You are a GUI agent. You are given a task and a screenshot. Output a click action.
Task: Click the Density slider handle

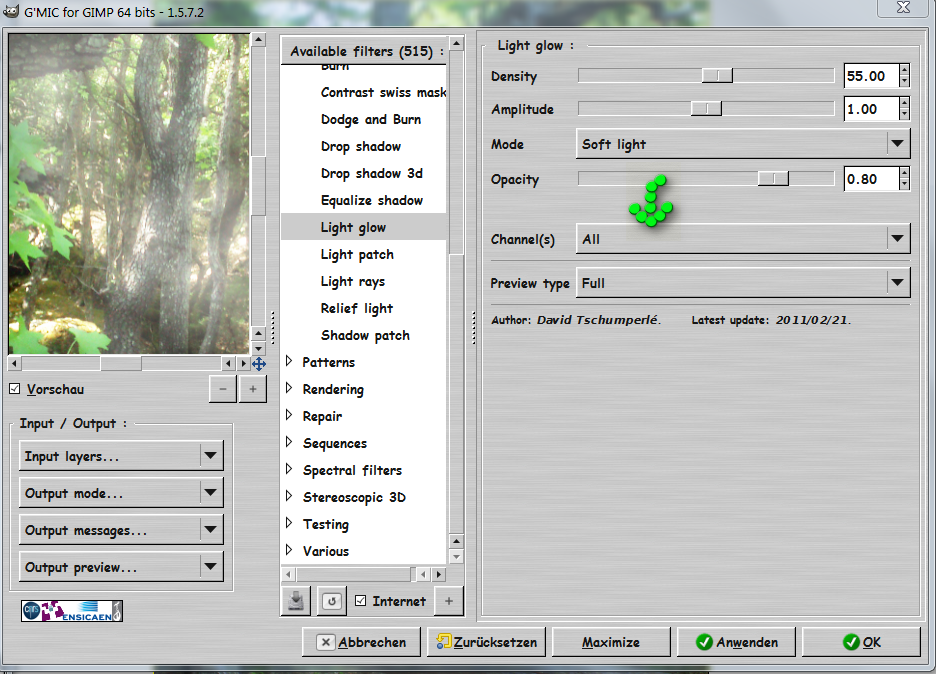coord(717,75)
